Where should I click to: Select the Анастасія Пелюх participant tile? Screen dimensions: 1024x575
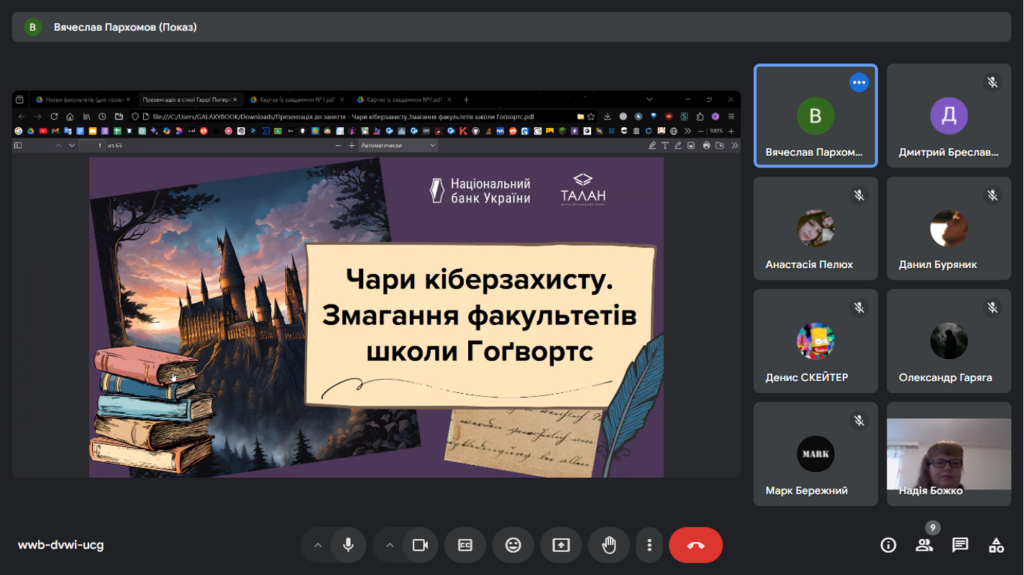(x=816, y=228)
